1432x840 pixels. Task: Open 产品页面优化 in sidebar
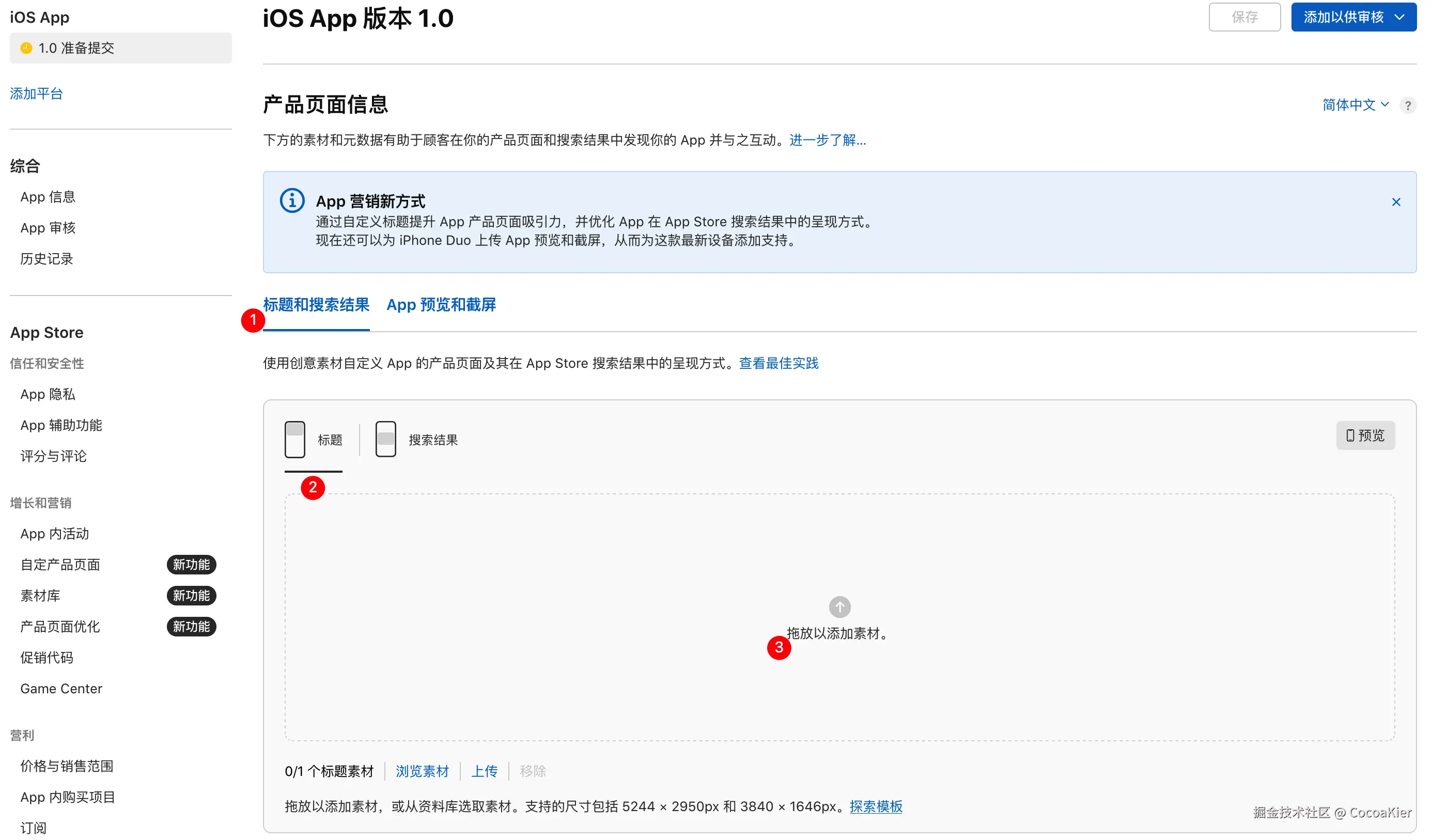click(x=60, y=627)
